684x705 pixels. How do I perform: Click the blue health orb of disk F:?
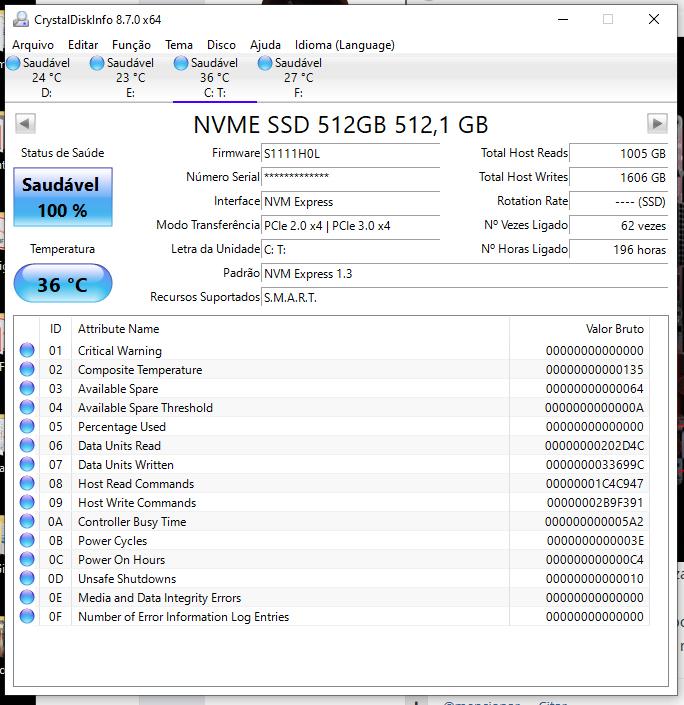tap(265, 63)
